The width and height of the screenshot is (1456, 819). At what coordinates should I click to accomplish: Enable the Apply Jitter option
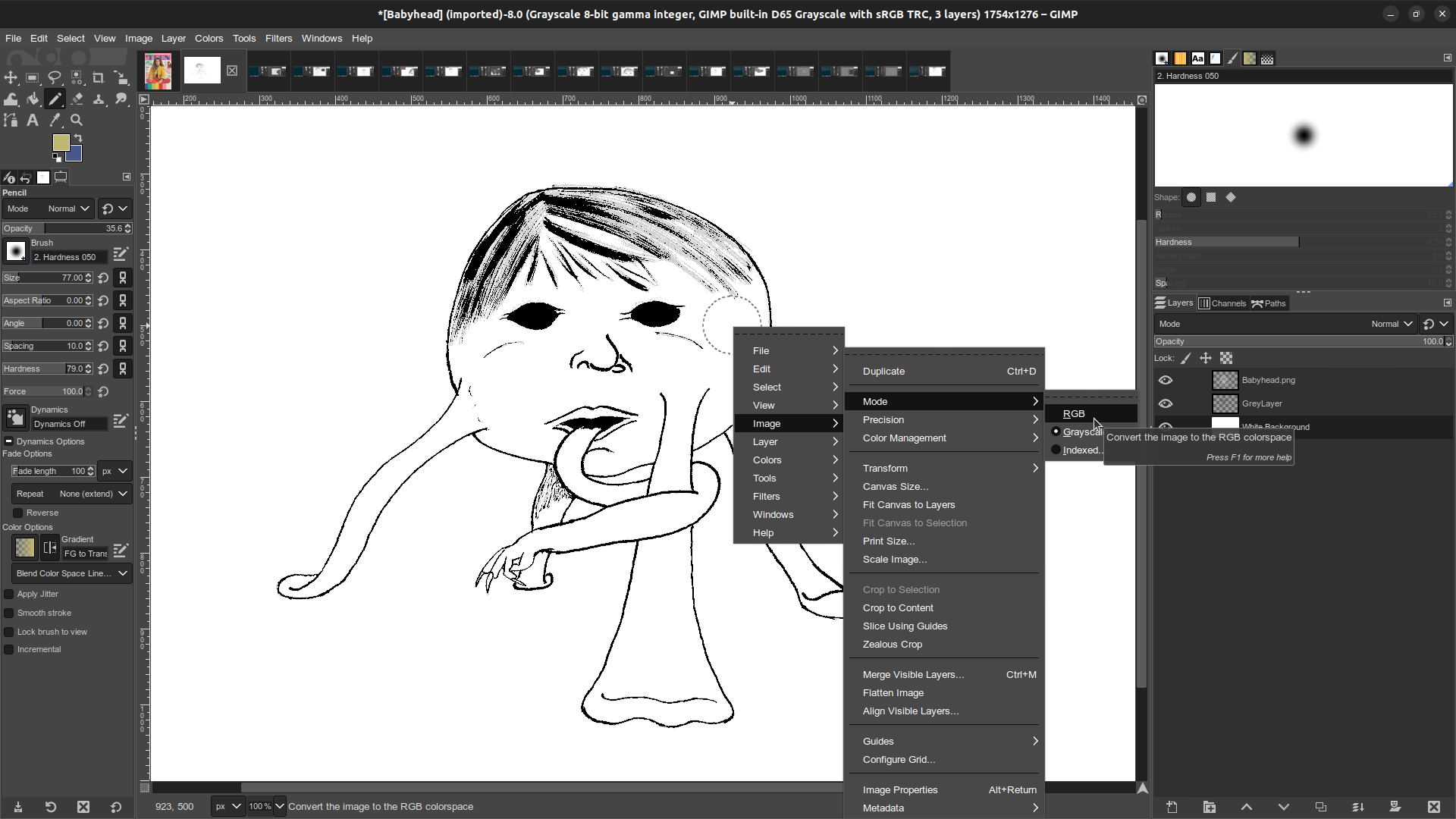pyautogui.click(x=9, y=594)
